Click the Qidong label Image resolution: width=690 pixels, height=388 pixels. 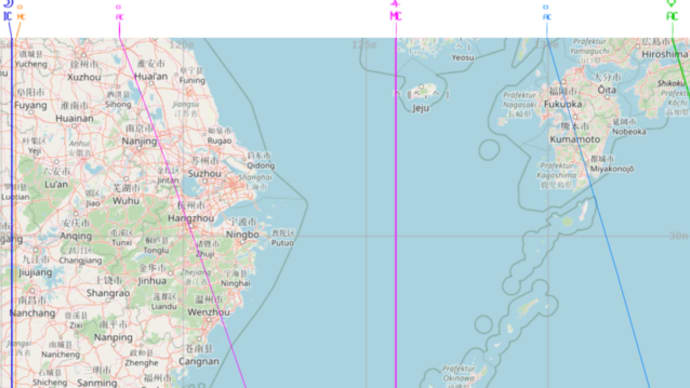pyautogui.click(x=261, y=165)
